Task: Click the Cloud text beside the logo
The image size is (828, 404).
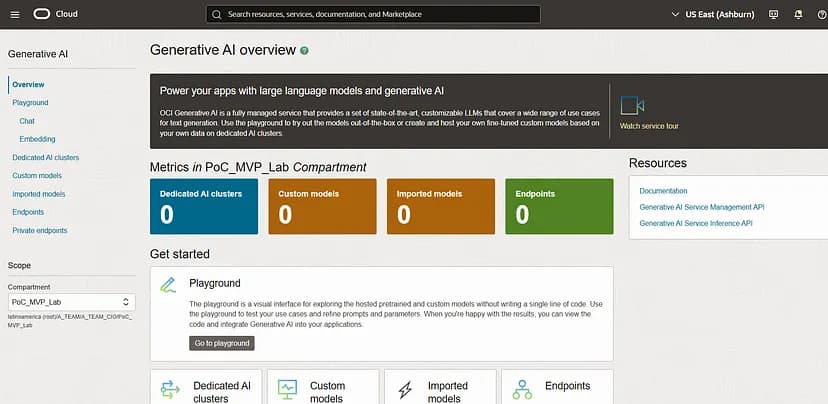Action: pyautogui.click(x=67, y=14)
